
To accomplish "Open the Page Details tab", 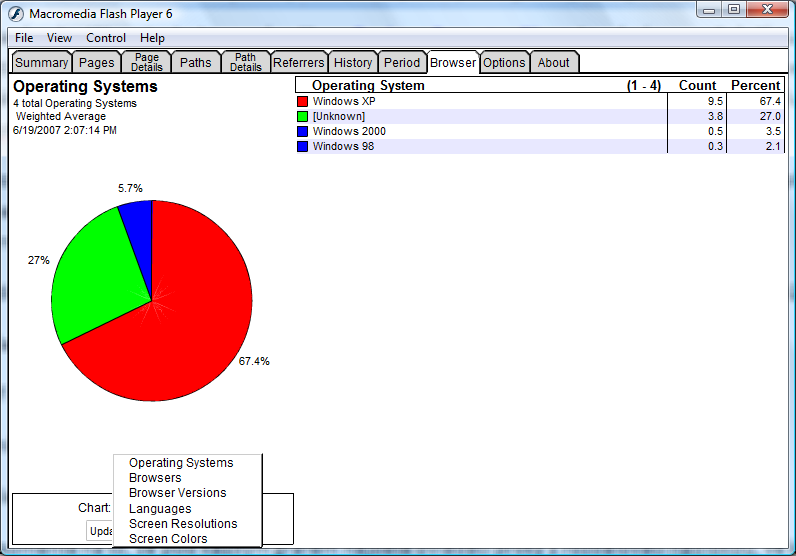I will click(x=147, y=62).
